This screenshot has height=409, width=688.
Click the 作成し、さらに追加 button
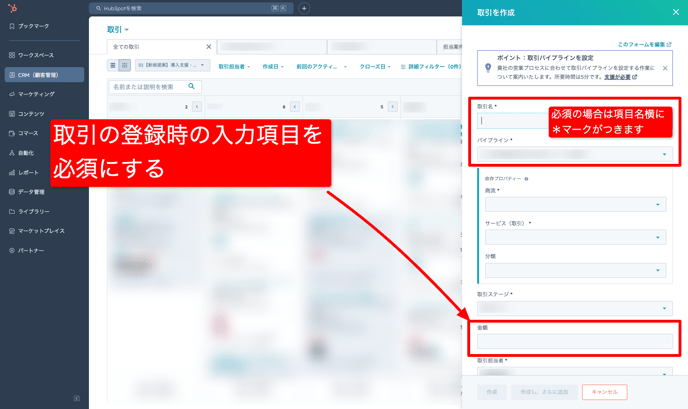click(x=544, y=392)
